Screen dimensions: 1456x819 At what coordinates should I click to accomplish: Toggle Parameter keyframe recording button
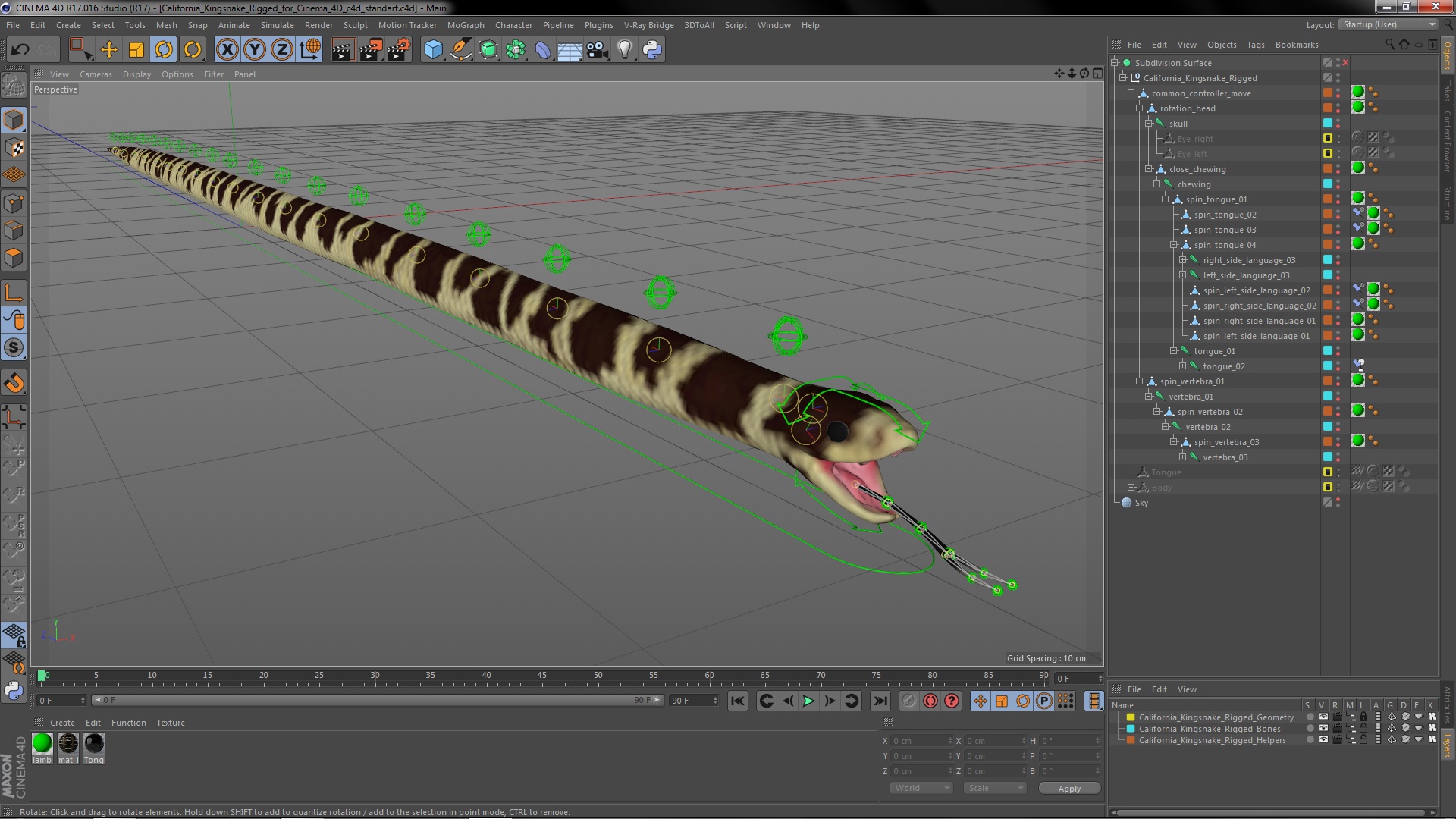[1044, 701]
